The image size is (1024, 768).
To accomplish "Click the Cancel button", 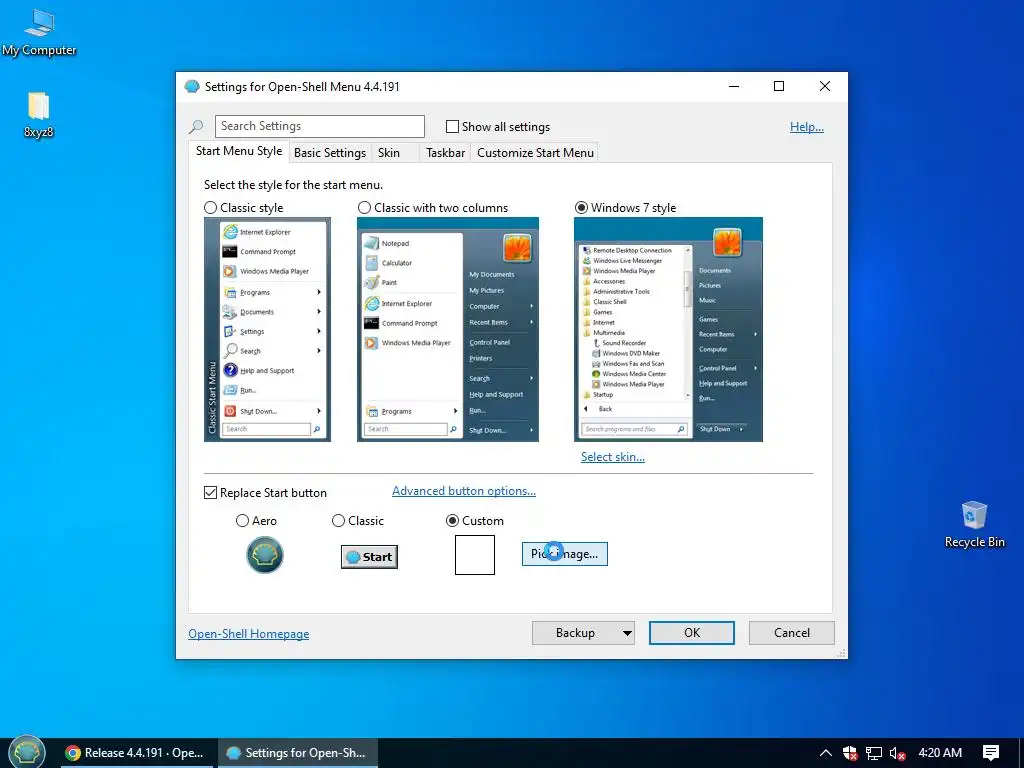I will (792, 633).
